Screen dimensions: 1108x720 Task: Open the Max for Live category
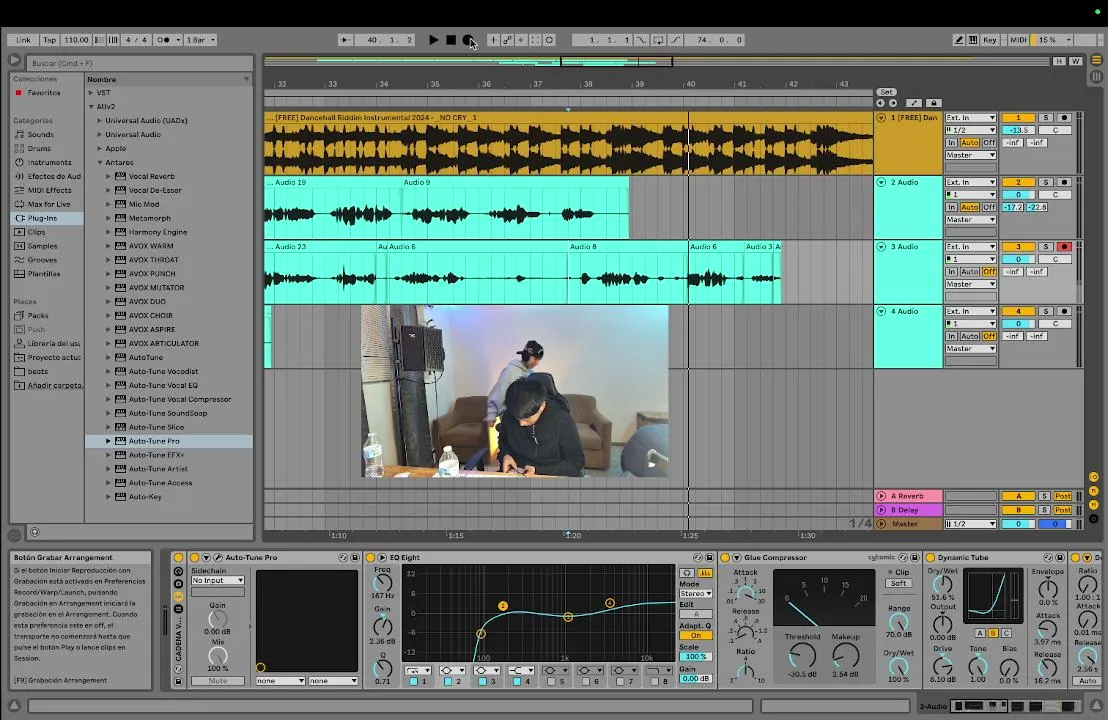[x=49, y=204]
